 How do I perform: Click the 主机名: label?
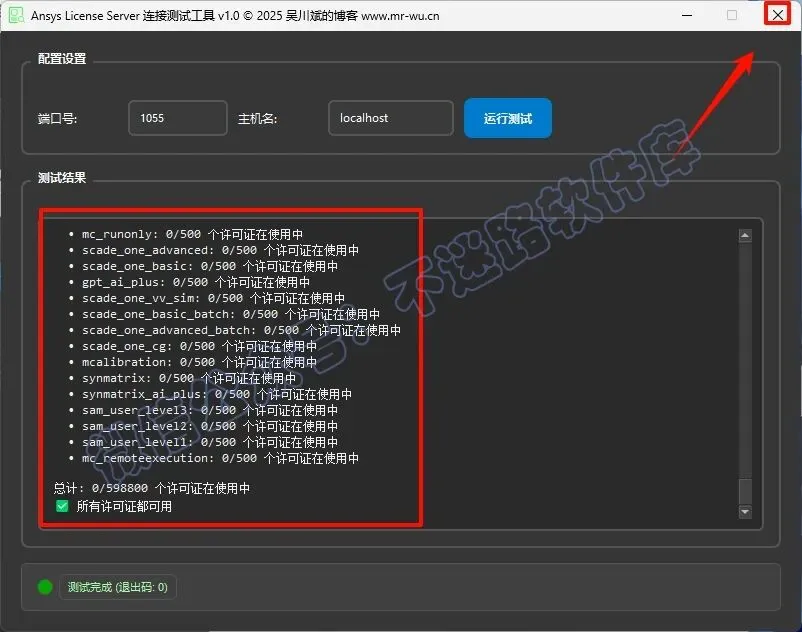pos(257,119)
